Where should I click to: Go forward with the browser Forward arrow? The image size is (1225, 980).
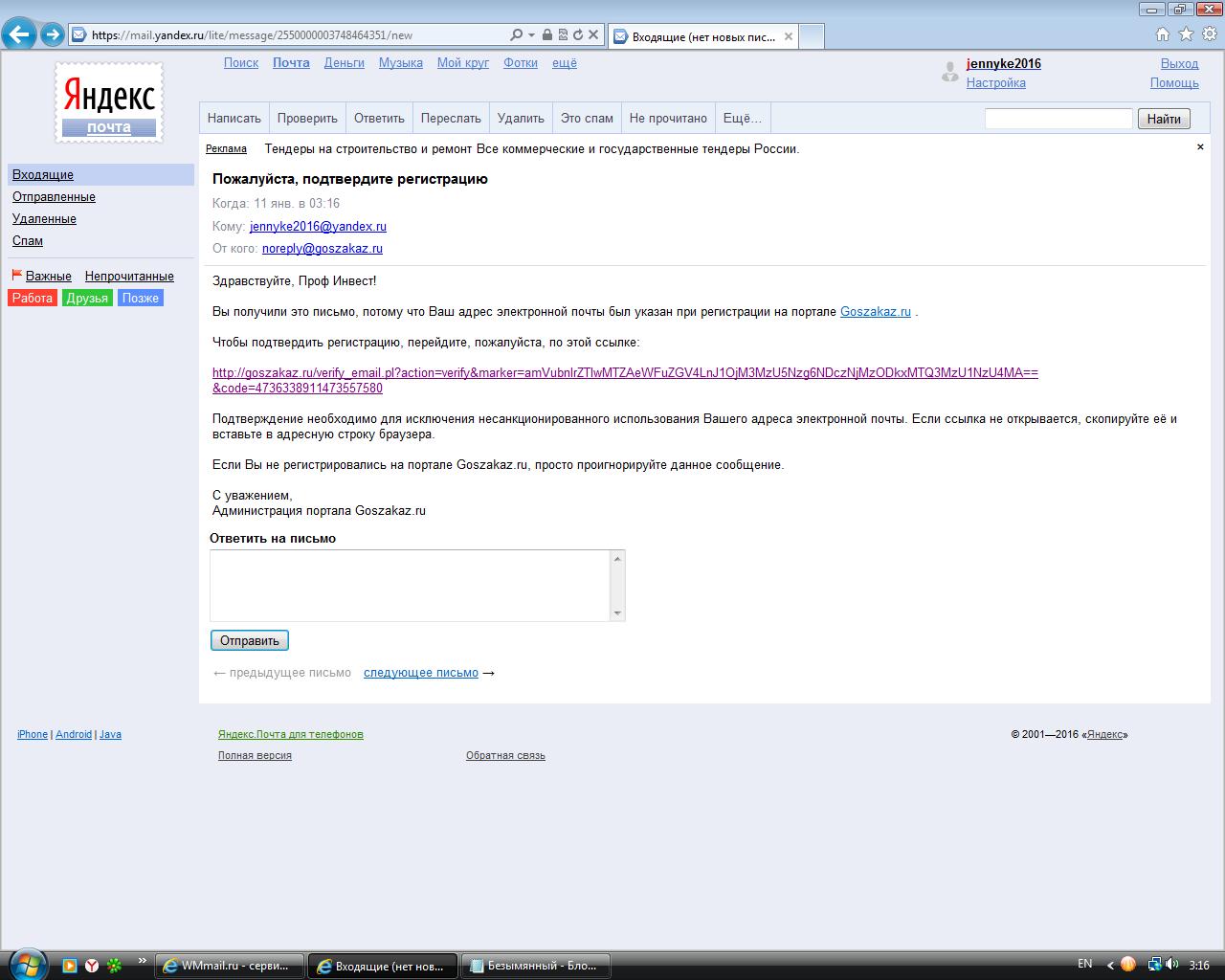click(53, 35)
